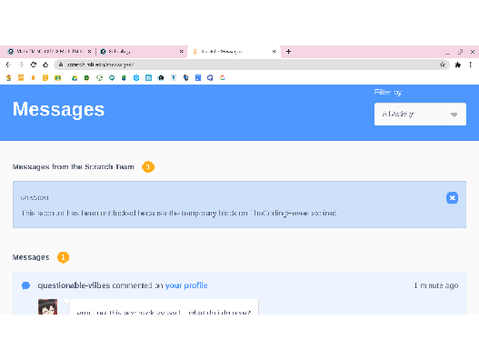Reload the page with refresh icon
Image resolution: width=479 pixels, height=360 pixels.
pyautogui.click(x=33, y=65)
